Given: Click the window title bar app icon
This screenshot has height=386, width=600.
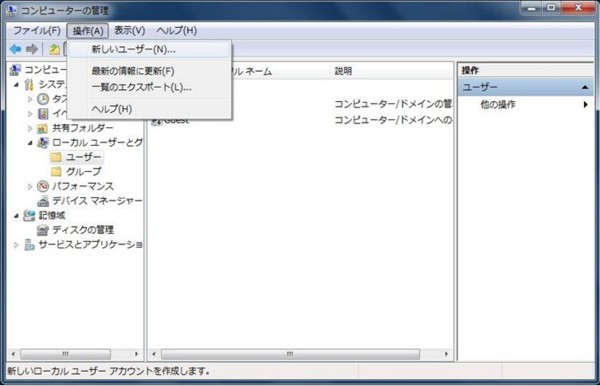Looking at the screenshot, I should pyautogui.click(x=12, y=11).
